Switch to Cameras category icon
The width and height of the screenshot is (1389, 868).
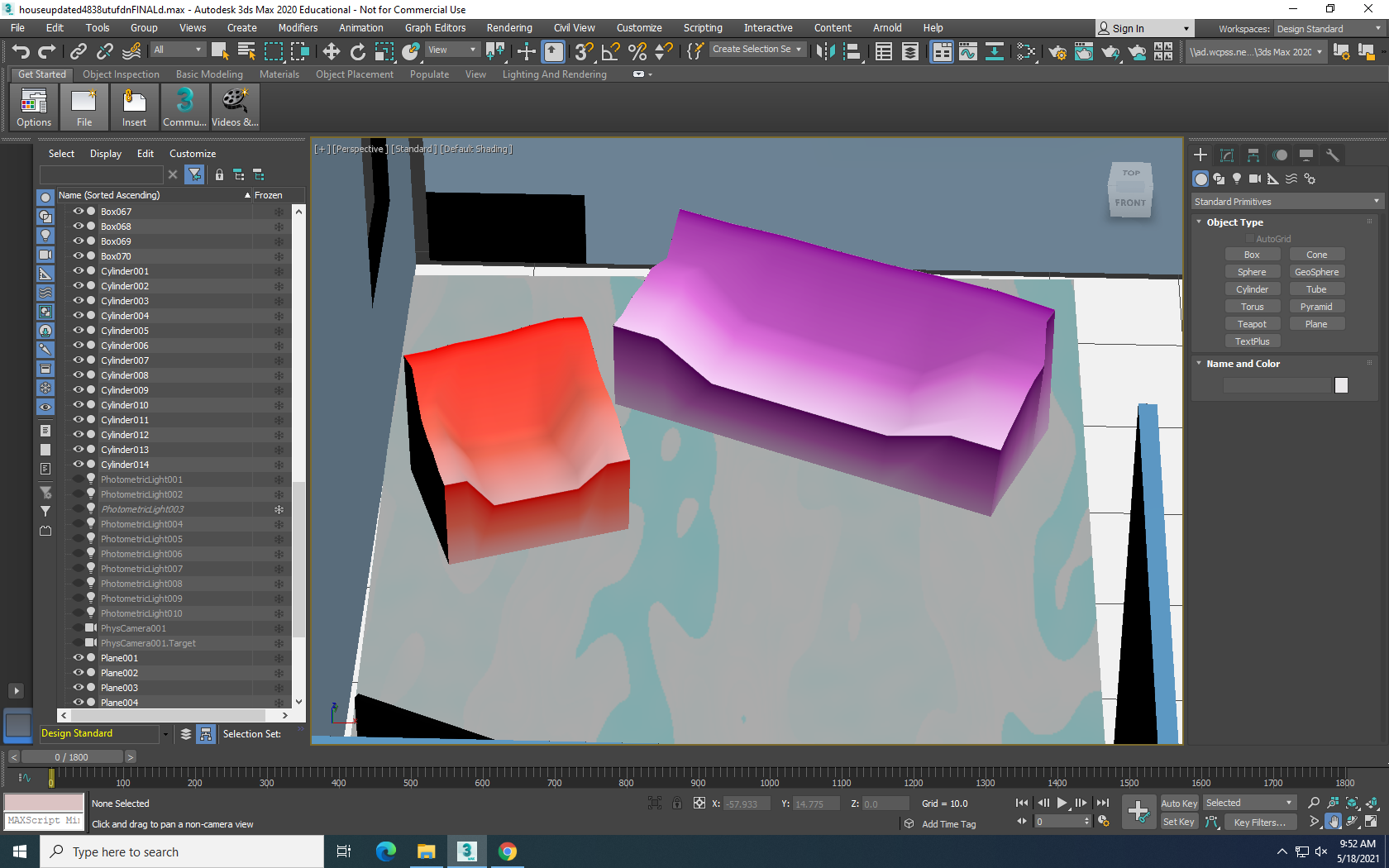click(1255, 179)
